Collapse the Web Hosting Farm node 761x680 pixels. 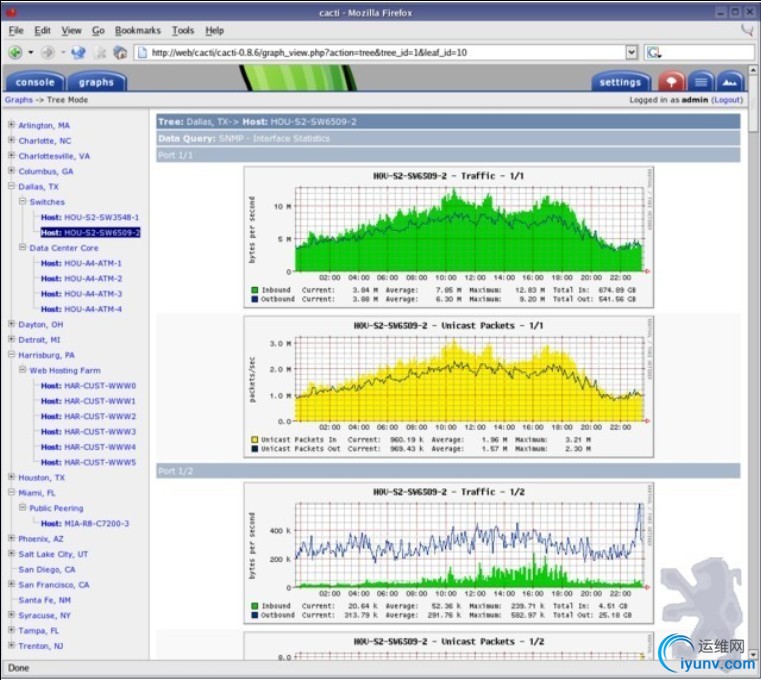pos(22,370)
